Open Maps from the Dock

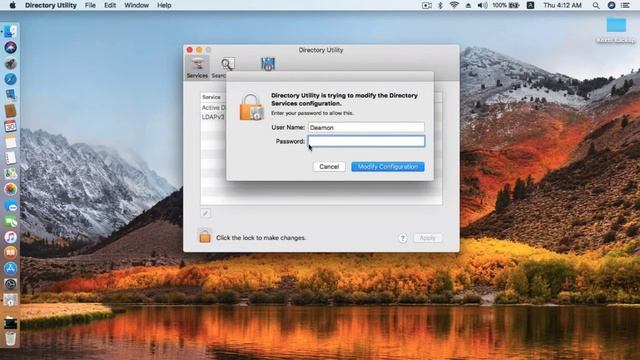click(x=11, y=173)
